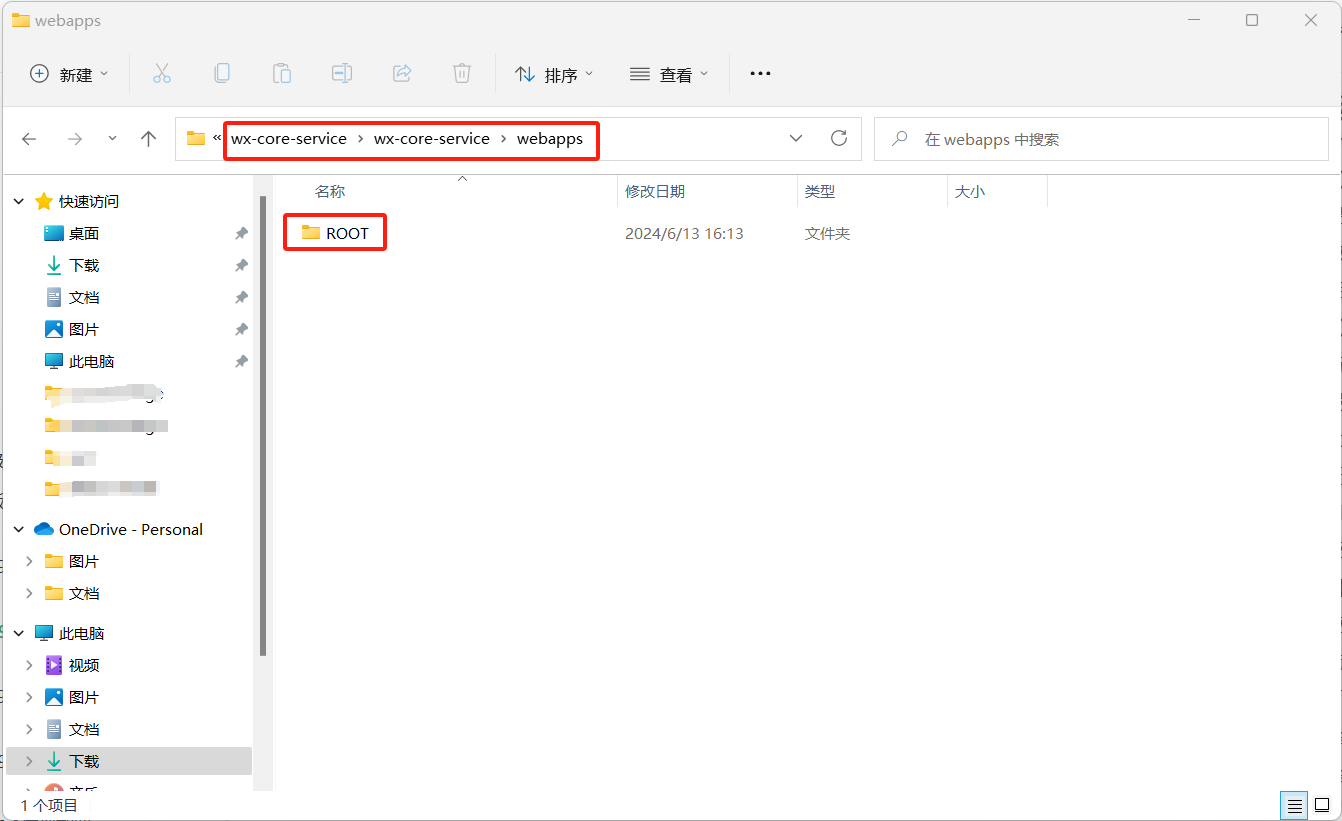Click the folder icon in address bar
The height and width of the screenshot is (821, 1342).
click(x=196, y=139)
